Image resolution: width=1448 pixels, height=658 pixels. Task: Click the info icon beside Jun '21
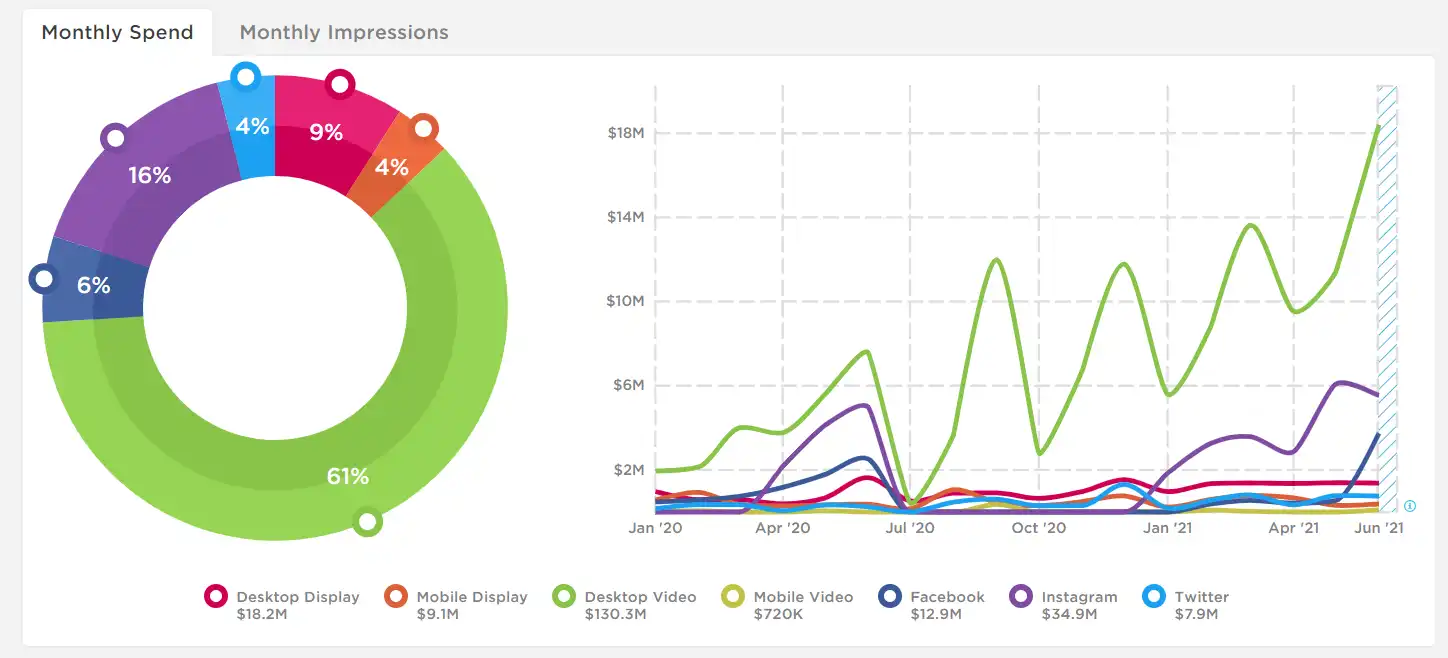[x=1410, y=506]
